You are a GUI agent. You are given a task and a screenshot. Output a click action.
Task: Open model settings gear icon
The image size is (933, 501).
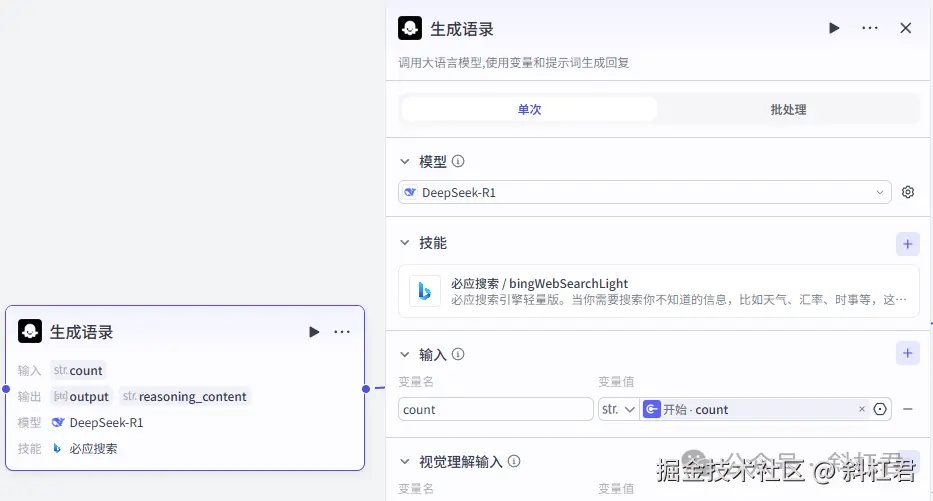[907, 192]
